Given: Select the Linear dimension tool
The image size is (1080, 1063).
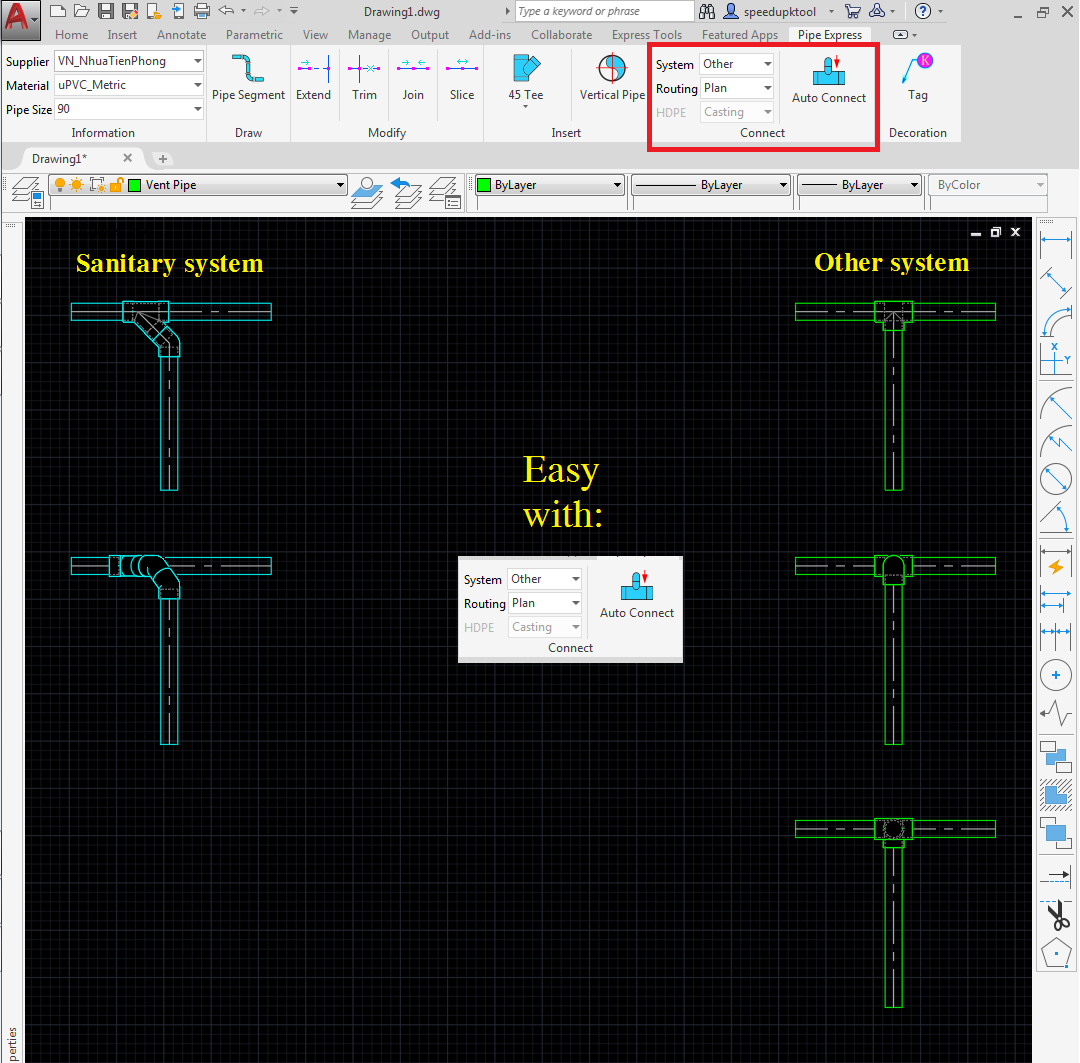Looking at the screenshot, I should click(1055, 244).
